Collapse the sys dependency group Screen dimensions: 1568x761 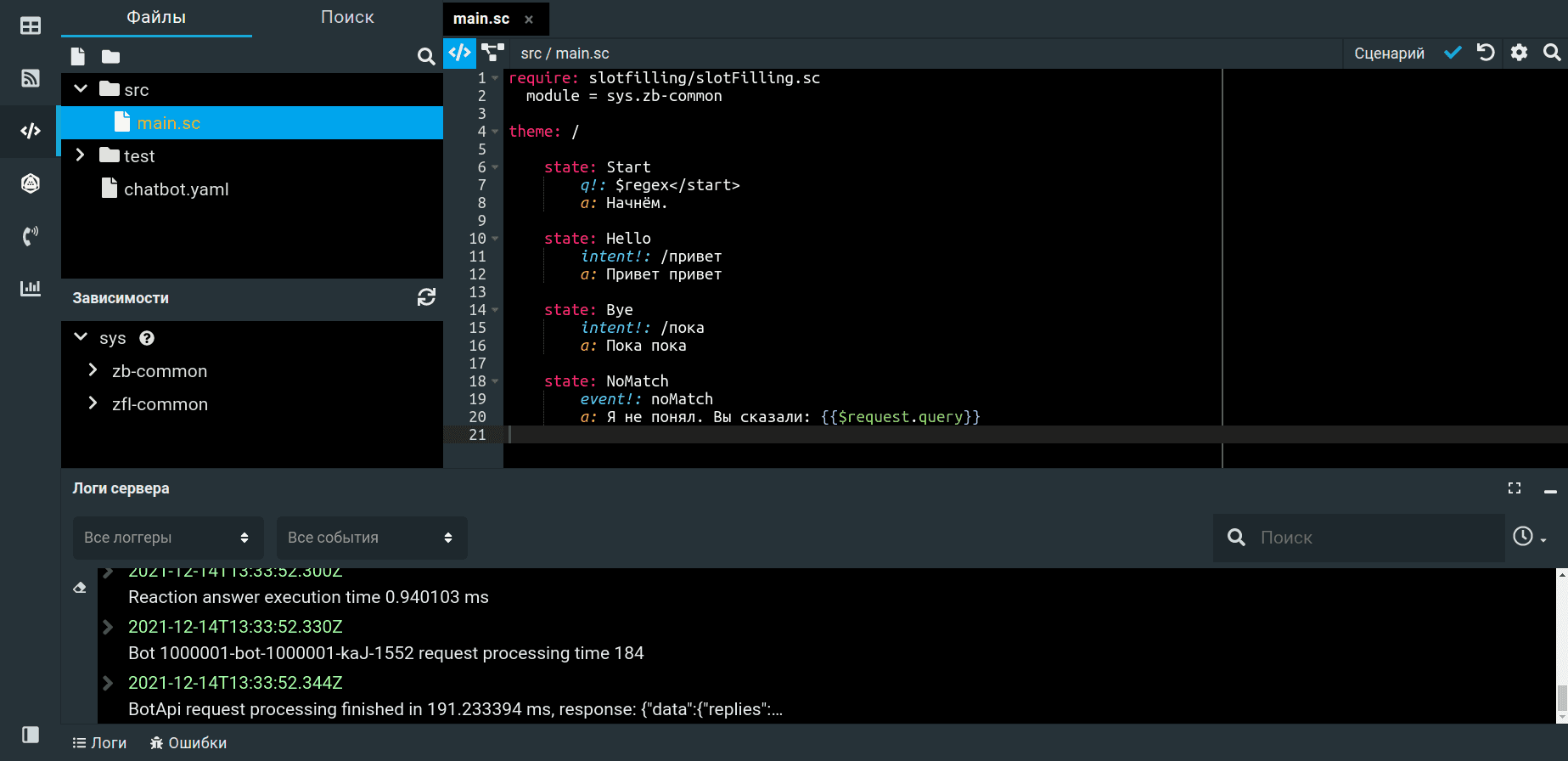(81, 337)
